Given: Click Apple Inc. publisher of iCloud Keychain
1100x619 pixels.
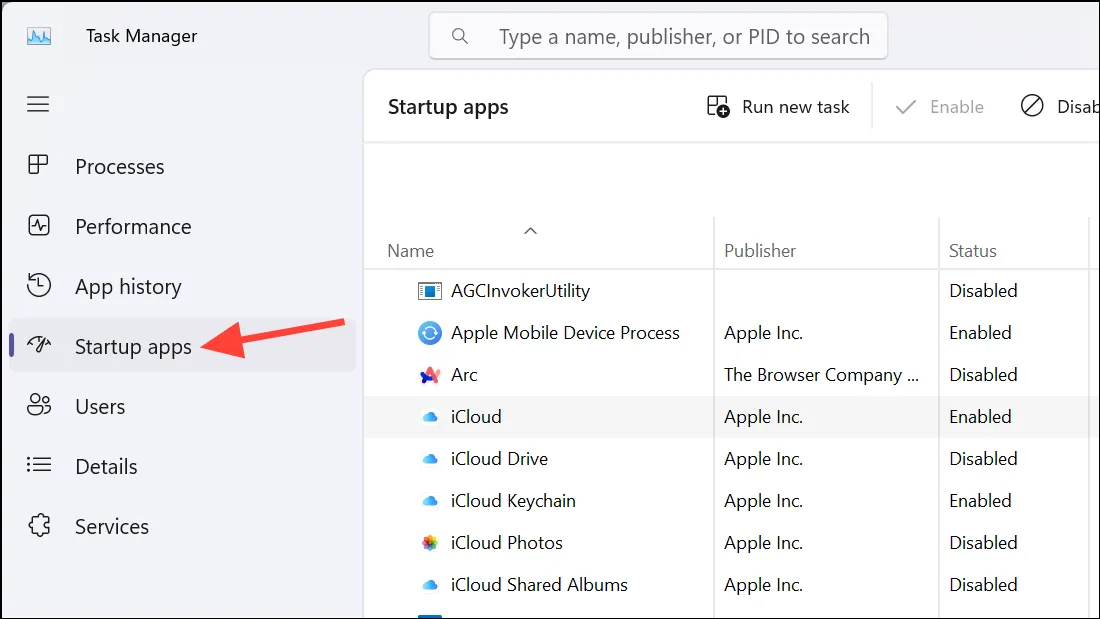Looking at the screenshot, I should (763, 501).
